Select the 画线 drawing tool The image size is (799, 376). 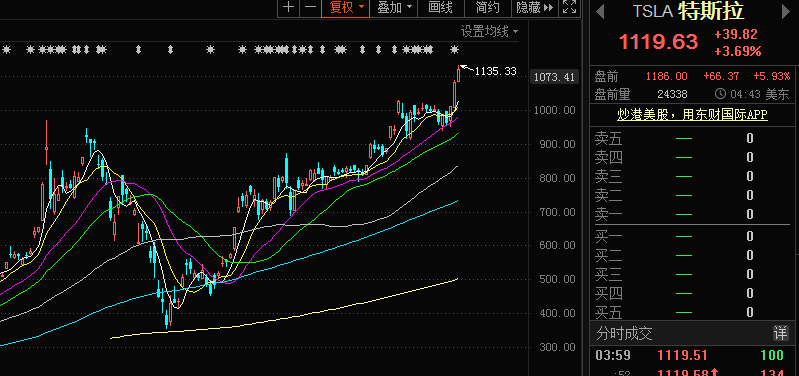(441, 8)
